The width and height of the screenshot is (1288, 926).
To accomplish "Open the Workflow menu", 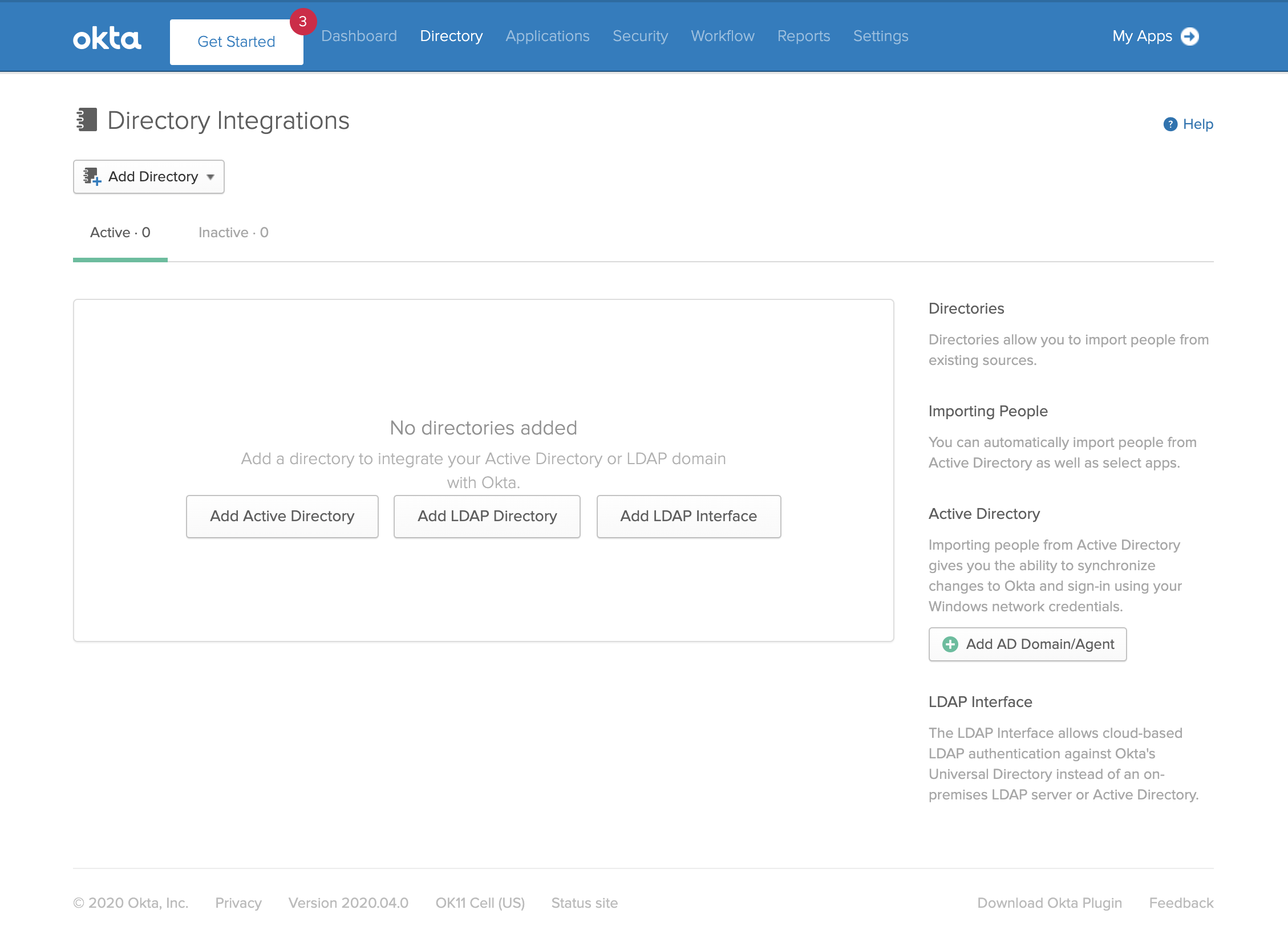I will (723, 36).
